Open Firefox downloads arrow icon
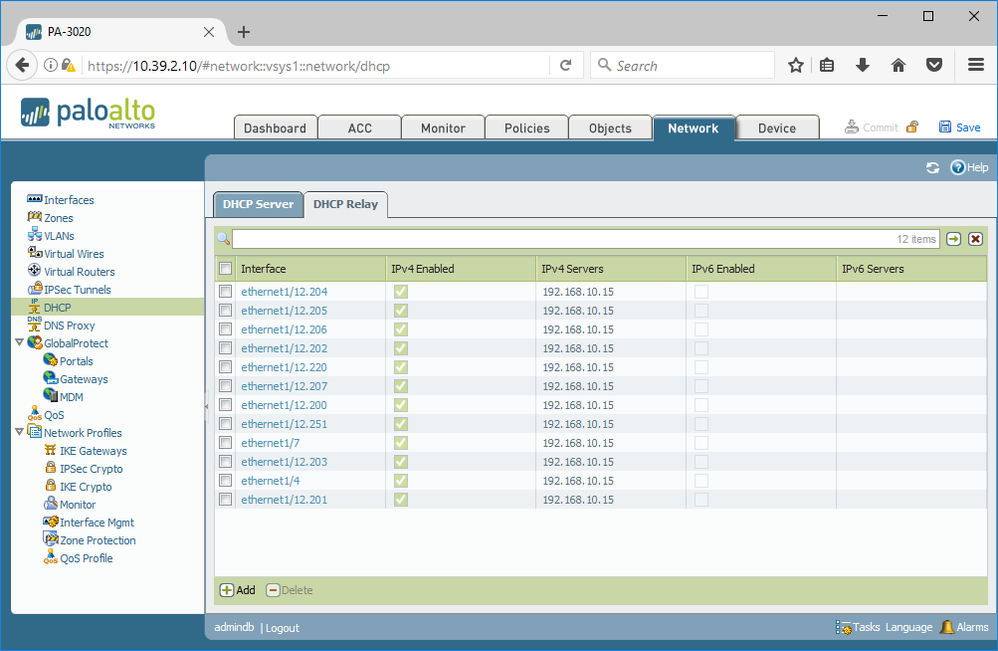Image resolution: width=998 pixels, height=651 pixels. tap(862, 65)
